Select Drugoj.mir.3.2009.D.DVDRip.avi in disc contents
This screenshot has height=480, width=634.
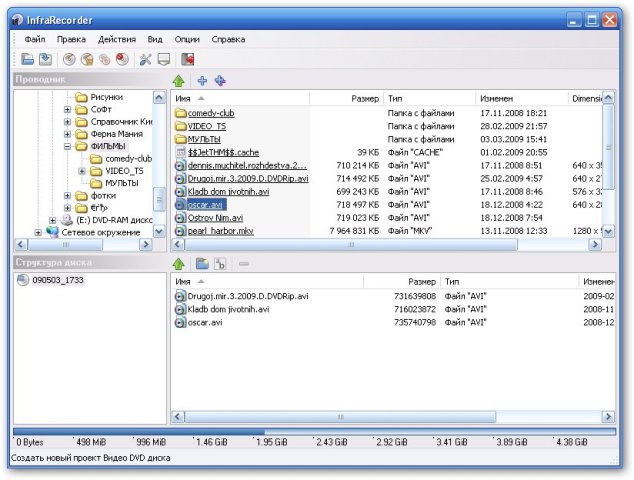[x=248, y=296]
